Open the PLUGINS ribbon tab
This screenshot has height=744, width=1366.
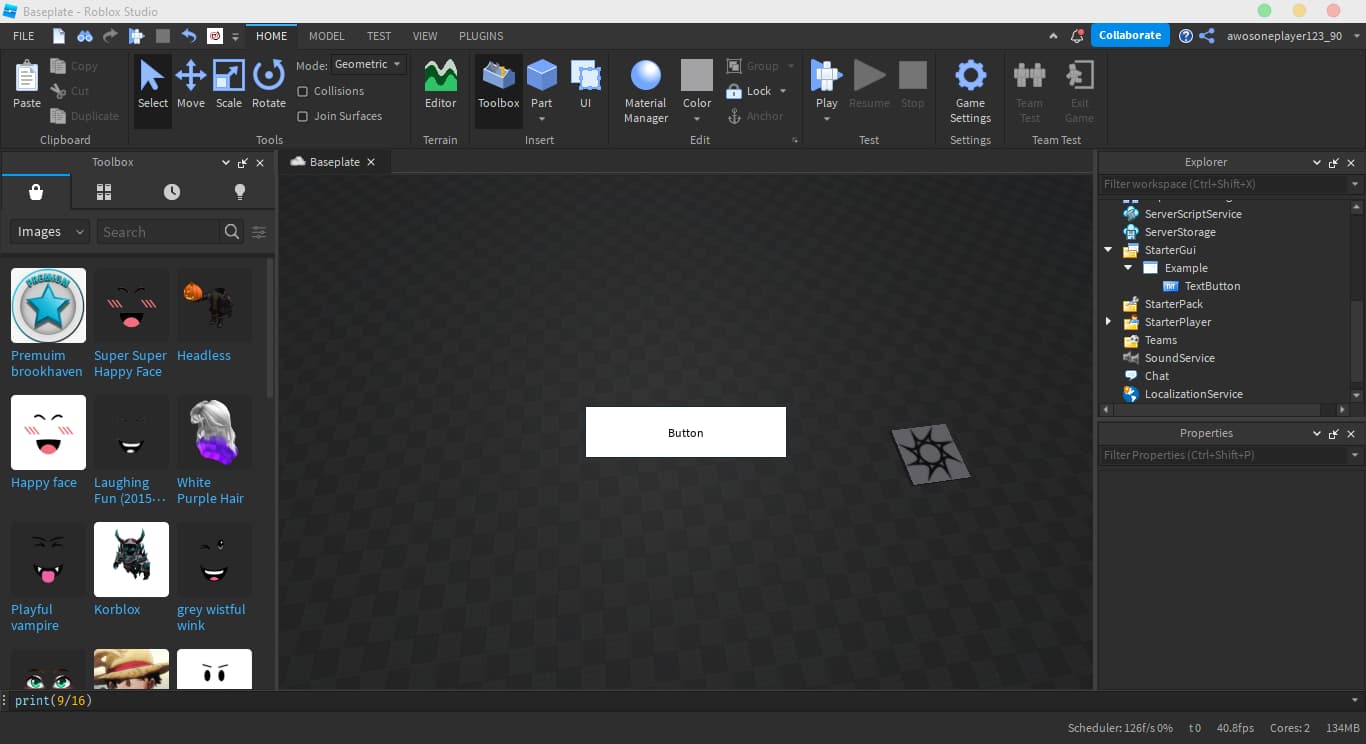click(x=481, y=36)
